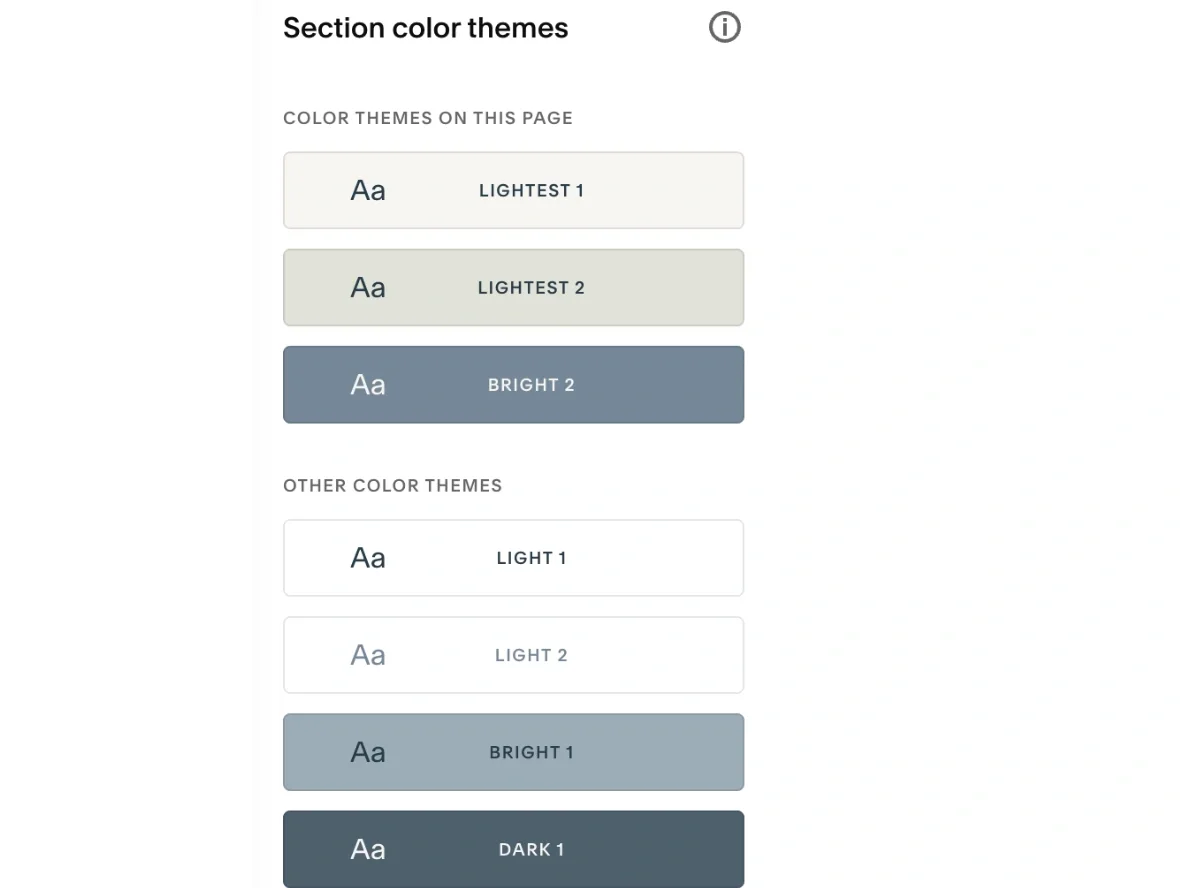Viewport: 1184px width, 888px height.
Task: Click the Aa preview in Lightest 1
Action: click(x=368, y=191)
